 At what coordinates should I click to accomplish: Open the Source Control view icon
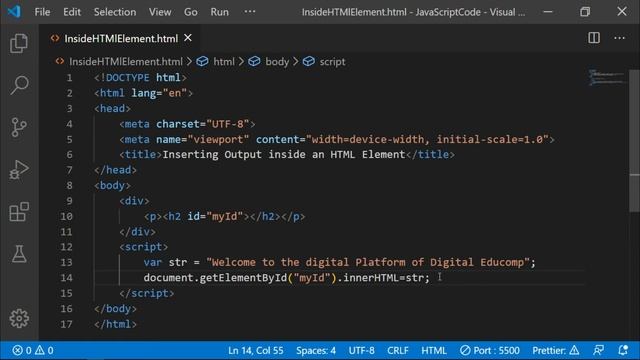coord(19,127)
